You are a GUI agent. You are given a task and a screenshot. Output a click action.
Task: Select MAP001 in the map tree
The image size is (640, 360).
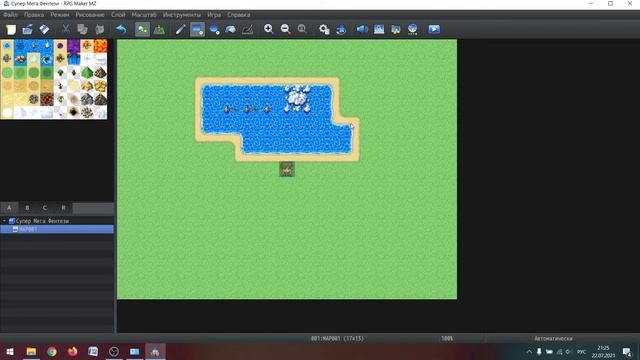pyautogui.click(x=57, y=229)
